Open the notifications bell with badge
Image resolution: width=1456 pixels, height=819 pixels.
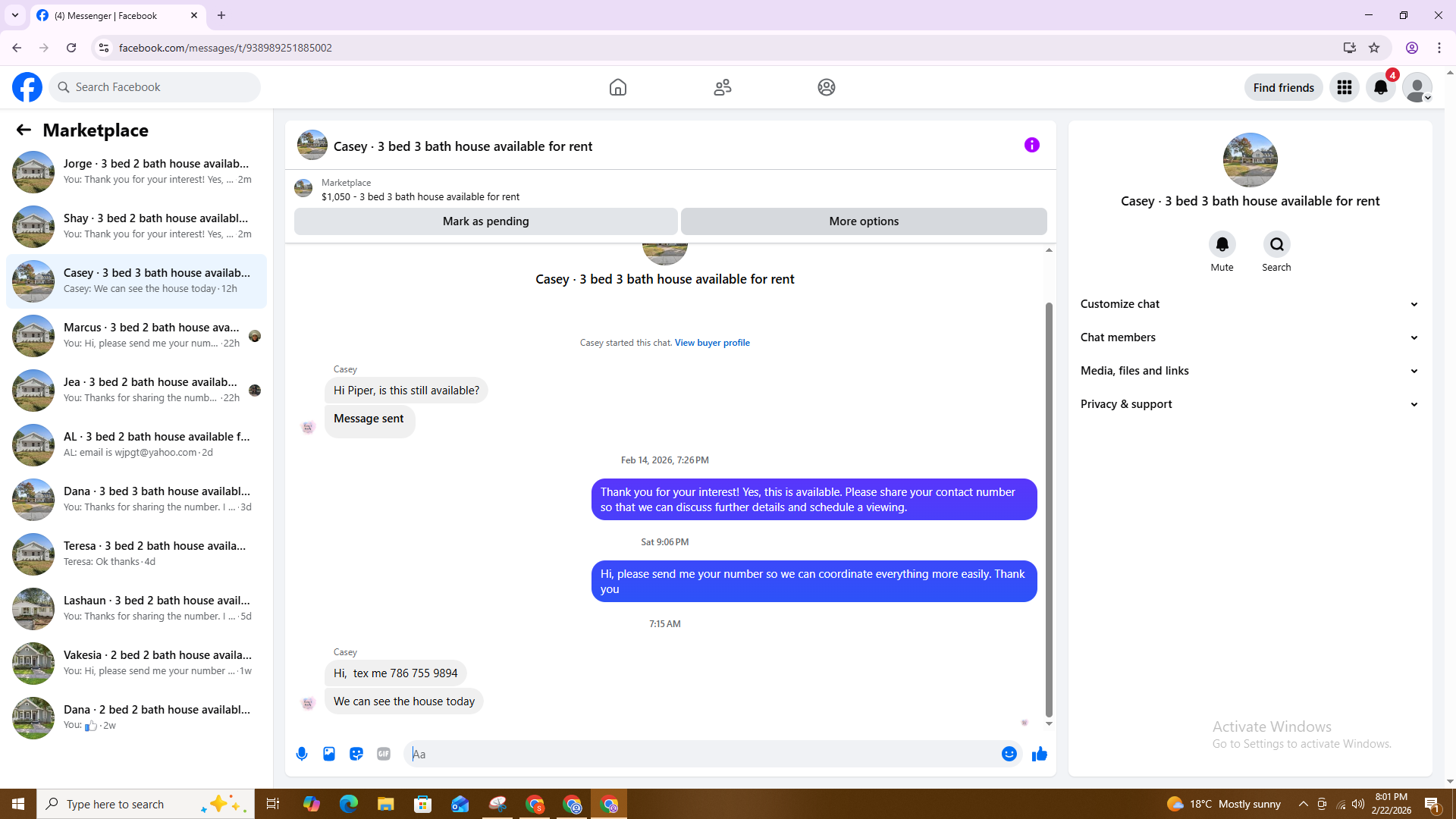click(1381, 87)
